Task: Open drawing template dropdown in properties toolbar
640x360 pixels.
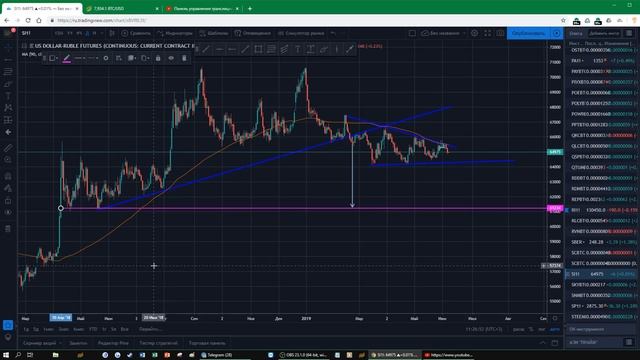Action: [52, 58]
